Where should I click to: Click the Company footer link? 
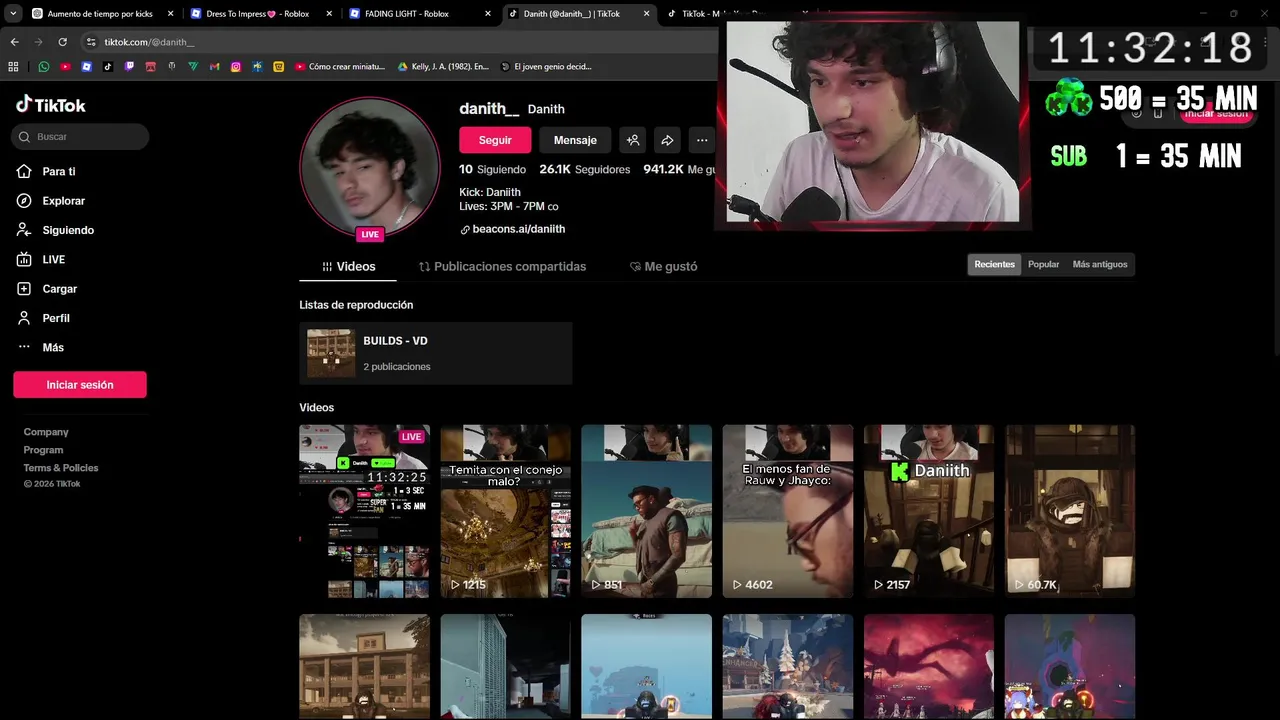(46, 432)
